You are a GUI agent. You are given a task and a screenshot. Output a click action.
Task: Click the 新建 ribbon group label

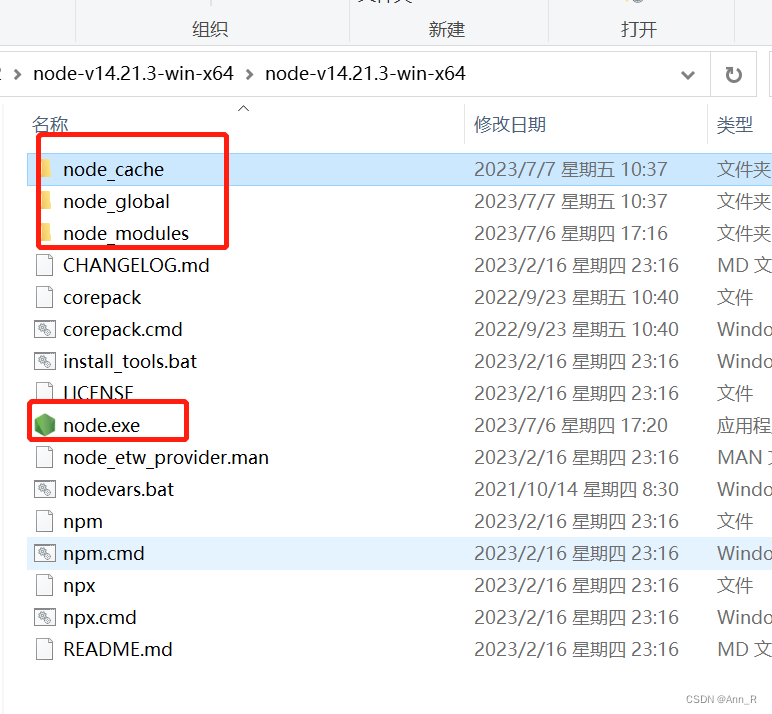point(447,30)
